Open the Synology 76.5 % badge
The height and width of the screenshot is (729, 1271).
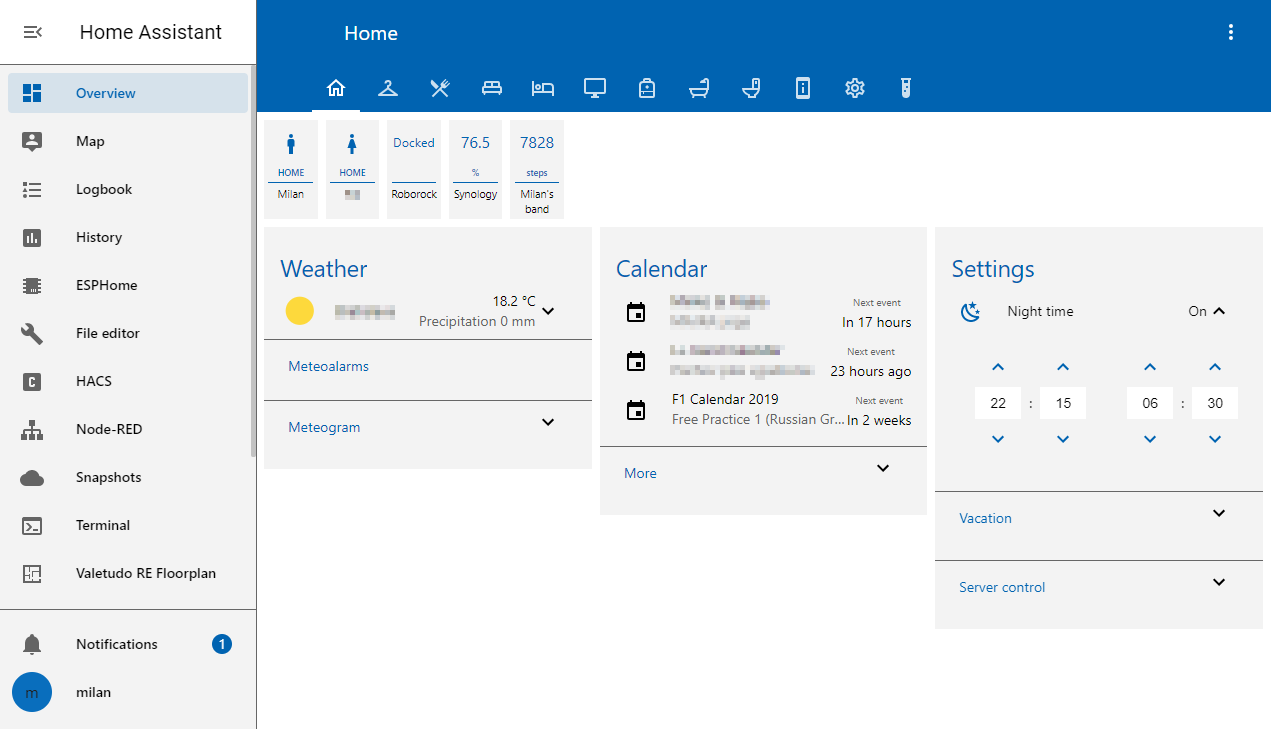(475, 169)
